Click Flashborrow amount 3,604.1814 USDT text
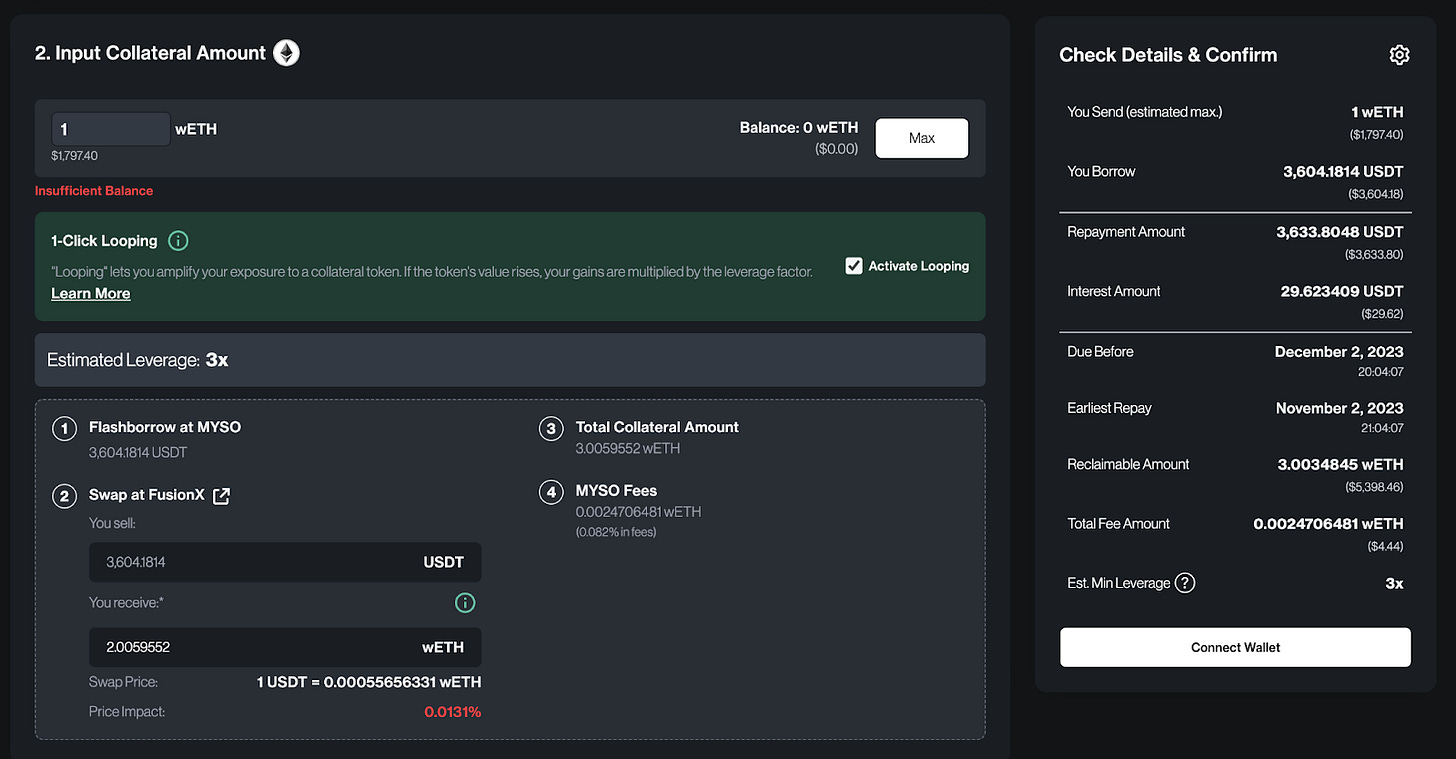 pos(138,452)
